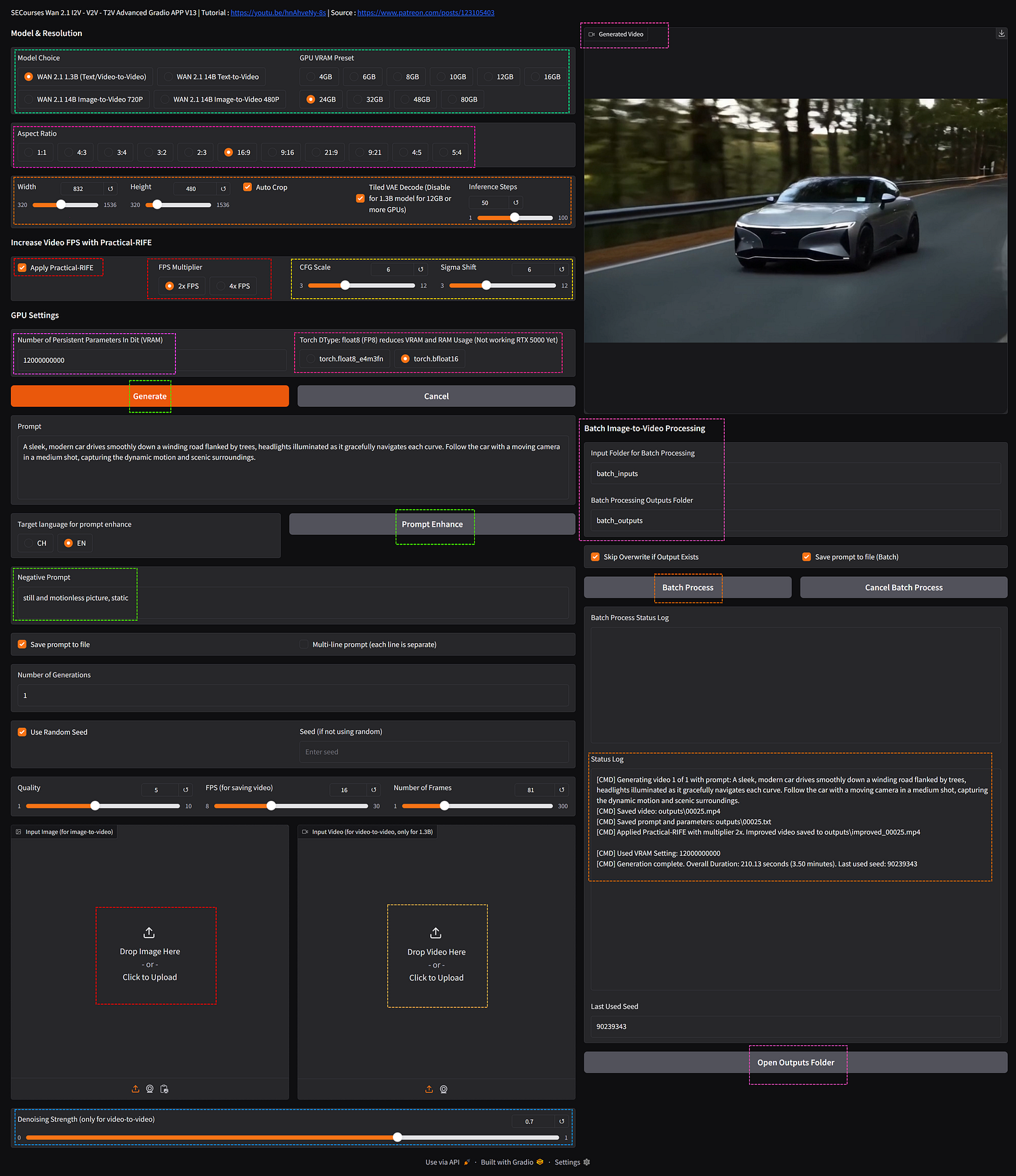The width and height of the screenshot is (1016, 1176).
Task: Reset the CFG Scale value
Action: tap(421, 269)
